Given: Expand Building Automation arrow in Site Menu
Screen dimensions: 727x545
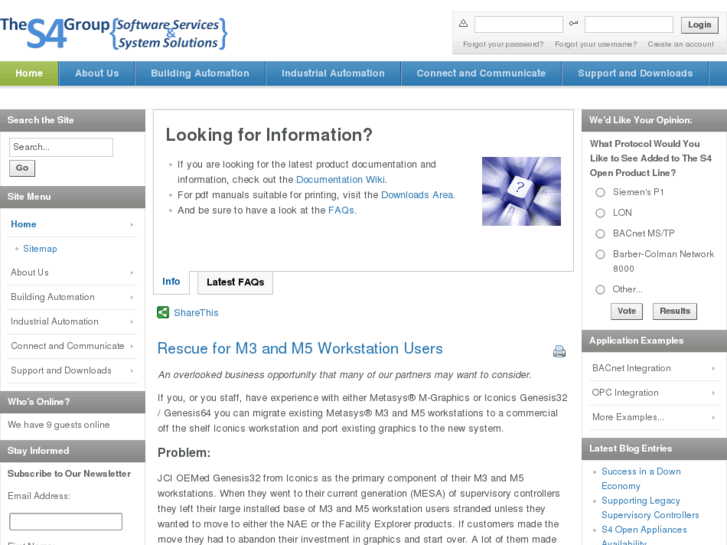Looking at the screenshot, I should click(x=132, y=297).
